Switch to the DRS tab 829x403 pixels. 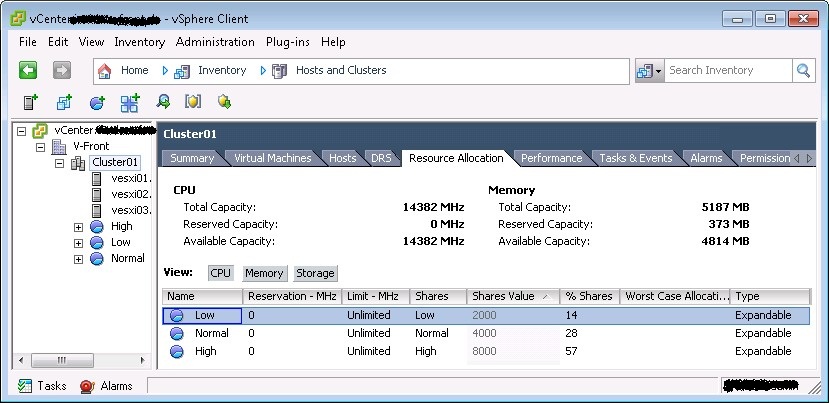381,158
